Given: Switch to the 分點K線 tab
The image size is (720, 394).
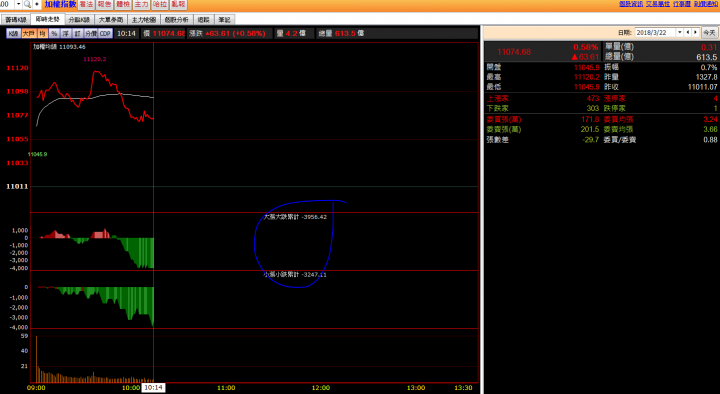Looking at the screenshot, I should (x=79, y=20).
